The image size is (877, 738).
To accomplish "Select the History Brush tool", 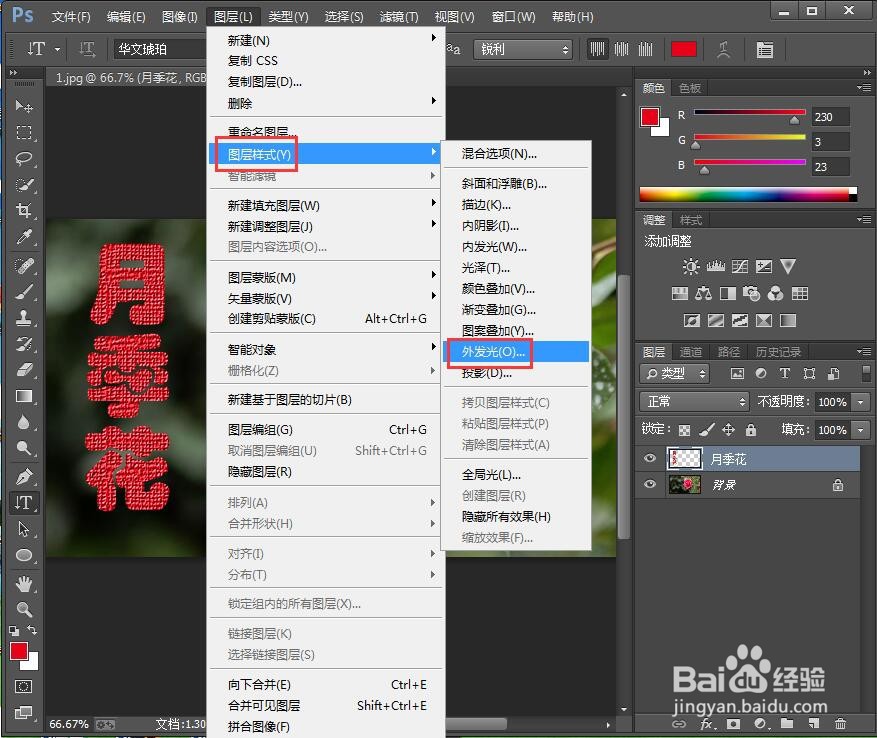I will [x=23, y=344].
